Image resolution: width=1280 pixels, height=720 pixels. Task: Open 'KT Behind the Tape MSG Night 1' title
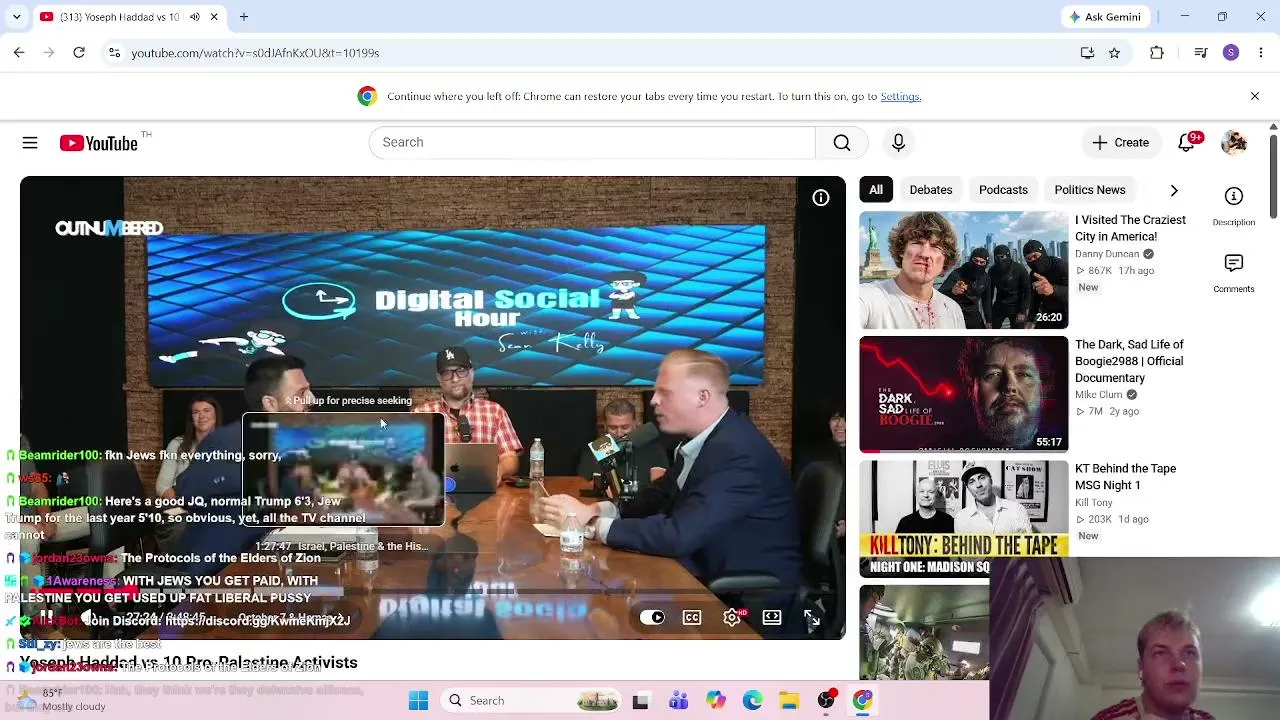click(1125, 477)
